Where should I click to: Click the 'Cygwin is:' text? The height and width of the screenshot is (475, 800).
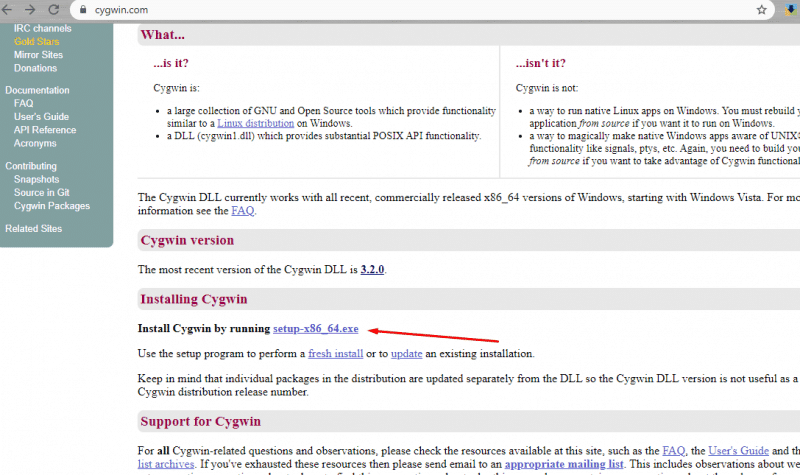tap(176, 88)
